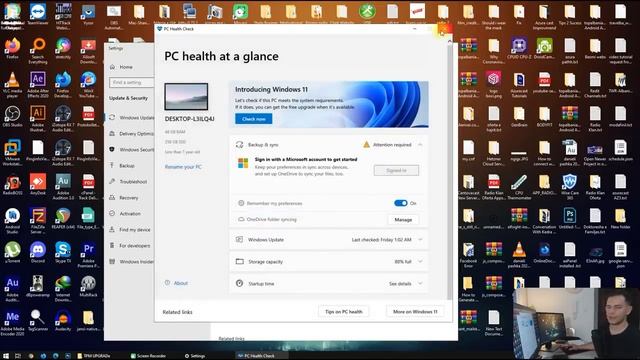This screenshot has width=640, height=360.
Task: Open VLC media player desktop icon
Action: tap(12, 84)
